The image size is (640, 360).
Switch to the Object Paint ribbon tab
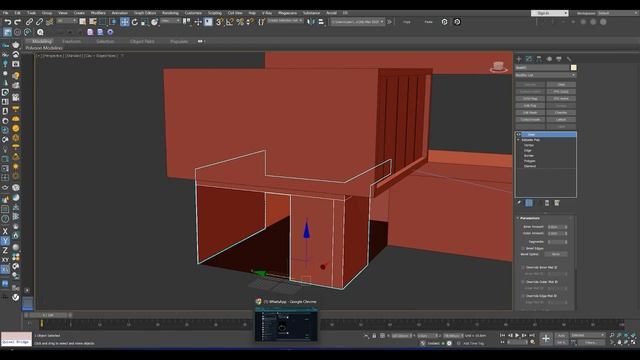142,41
